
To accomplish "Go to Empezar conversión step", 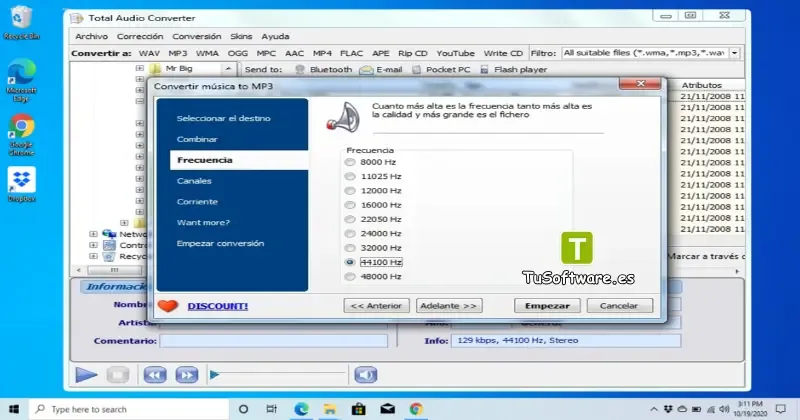I will point(220,244).
